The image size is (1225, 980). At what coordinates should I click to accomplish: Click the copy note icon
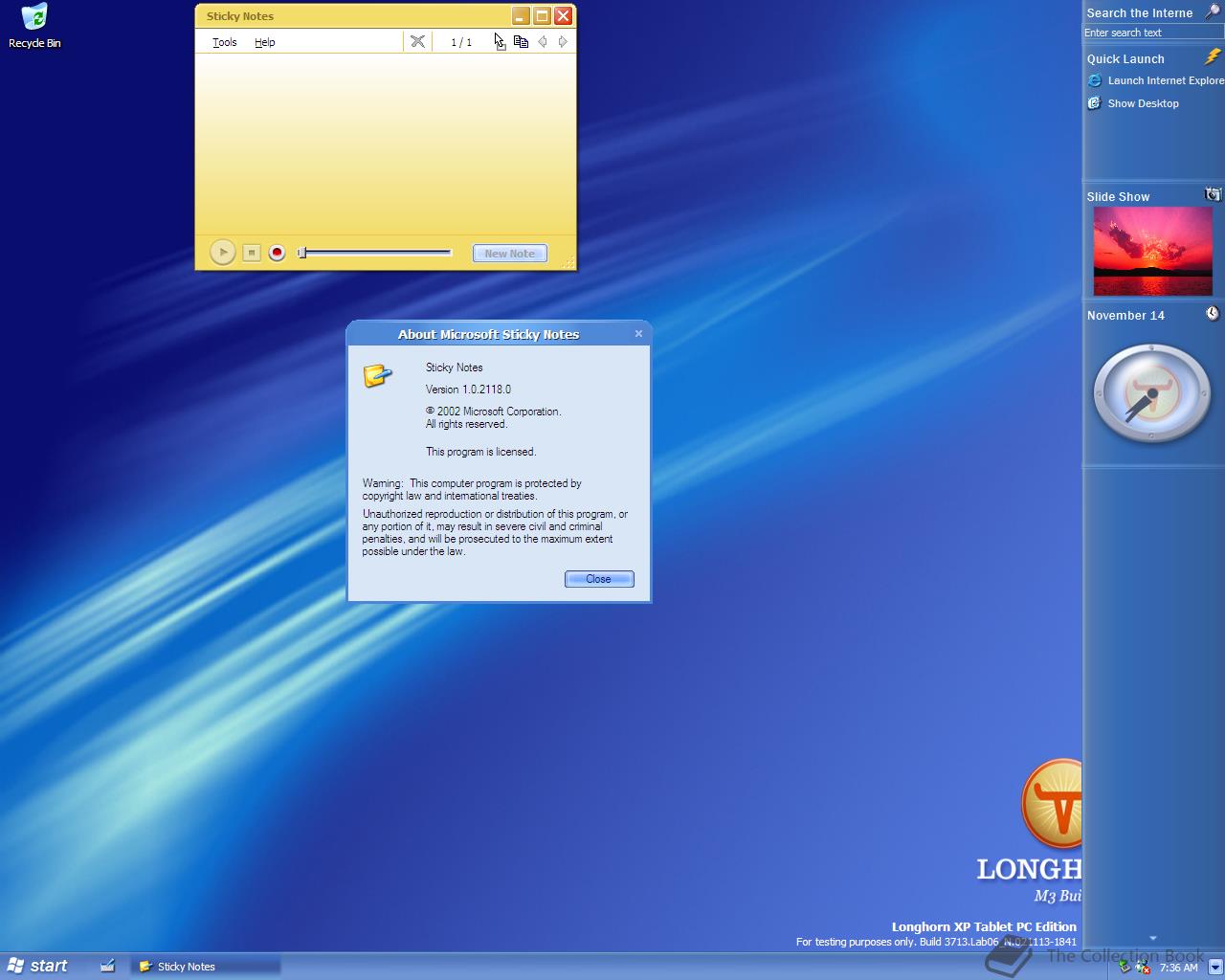521,41
